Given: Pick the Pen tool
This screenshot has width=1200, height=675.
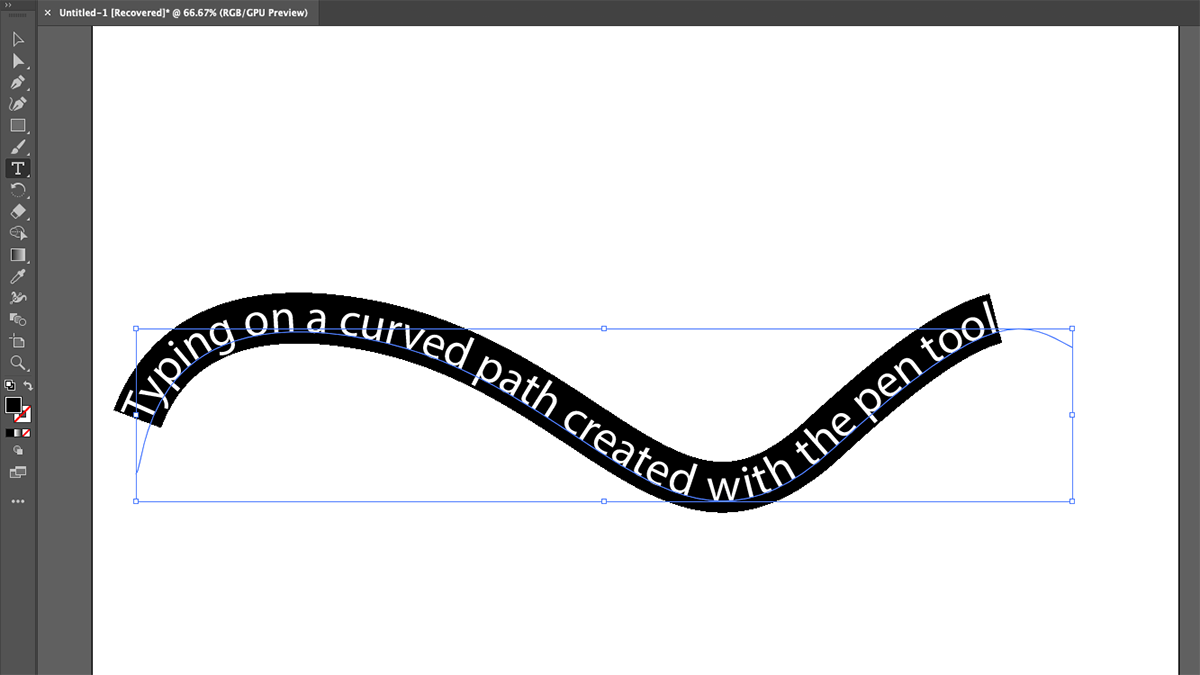Looking at the screenshot, I should pos(18,83).
